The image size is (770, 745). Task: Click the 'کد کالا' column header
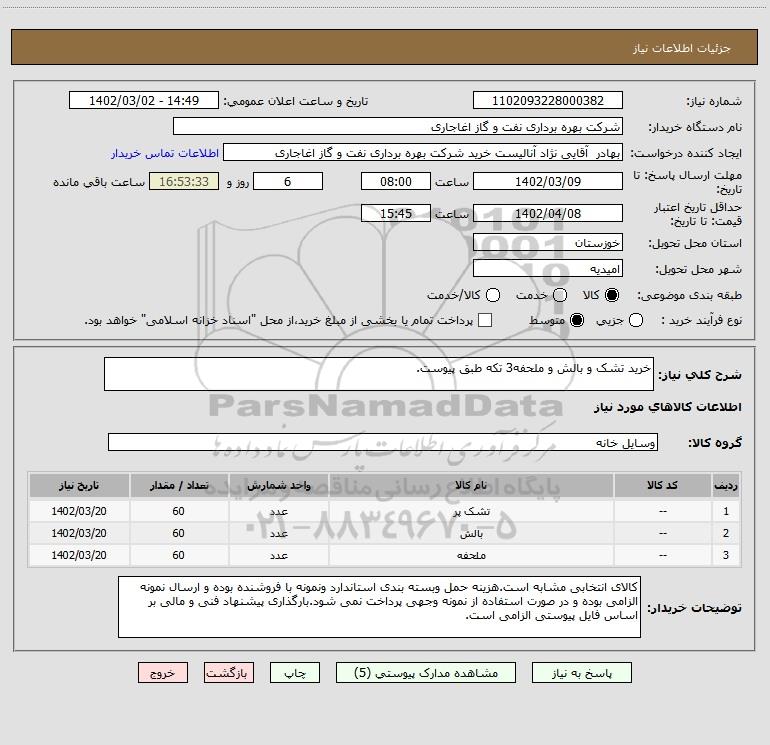pyautogui.click(x=662, y=485)
